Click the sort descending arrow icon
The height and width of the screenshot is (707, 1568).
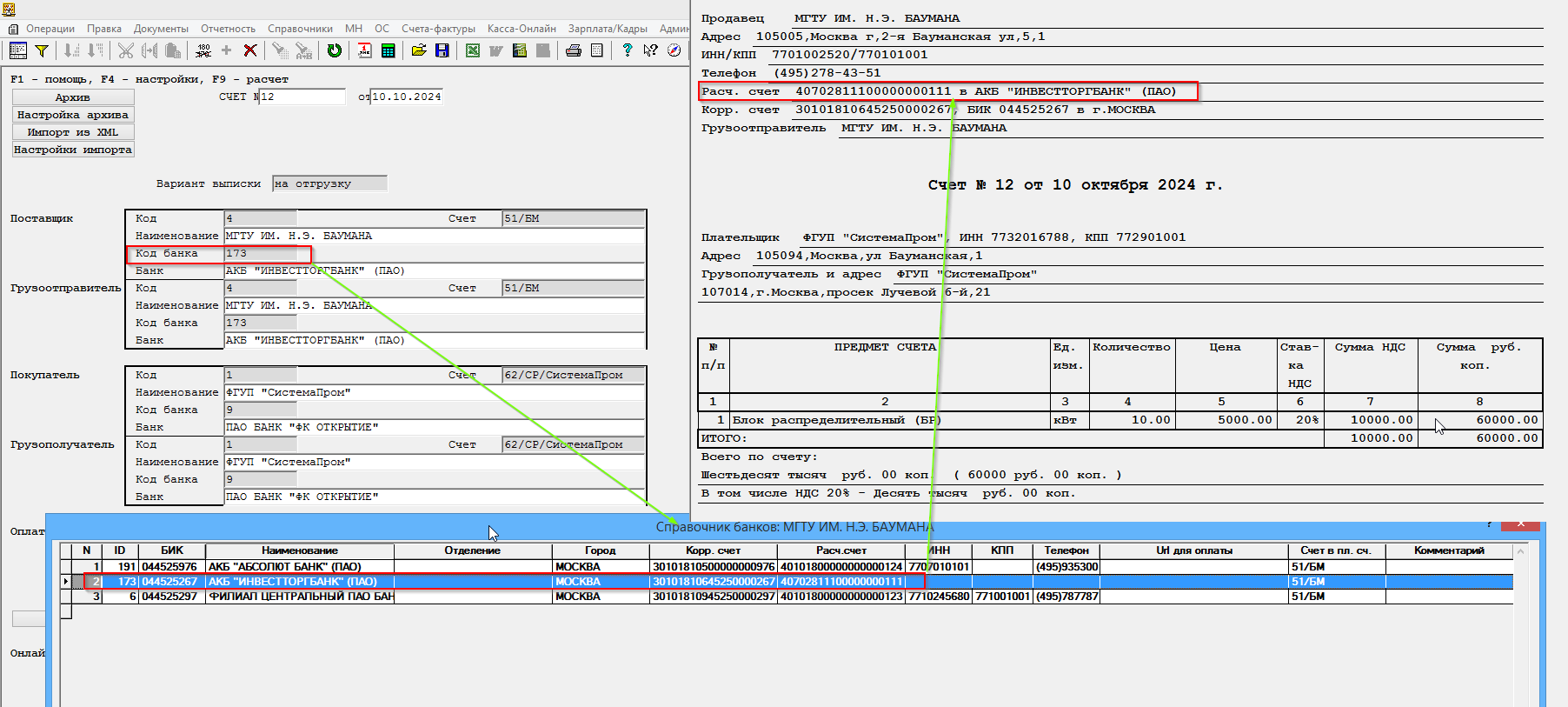(x=96, y=50)
